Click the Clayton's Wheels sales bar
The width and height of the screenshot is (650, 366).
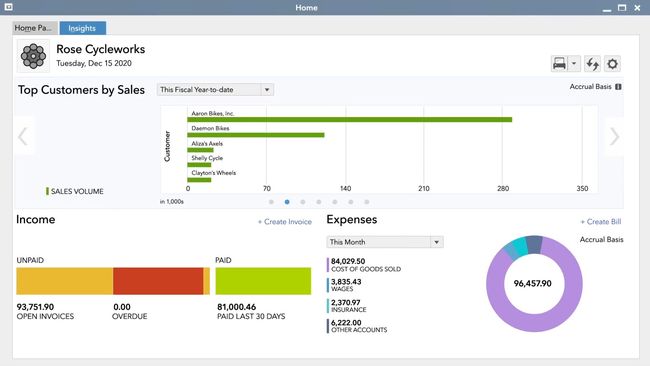click(199, 179)
